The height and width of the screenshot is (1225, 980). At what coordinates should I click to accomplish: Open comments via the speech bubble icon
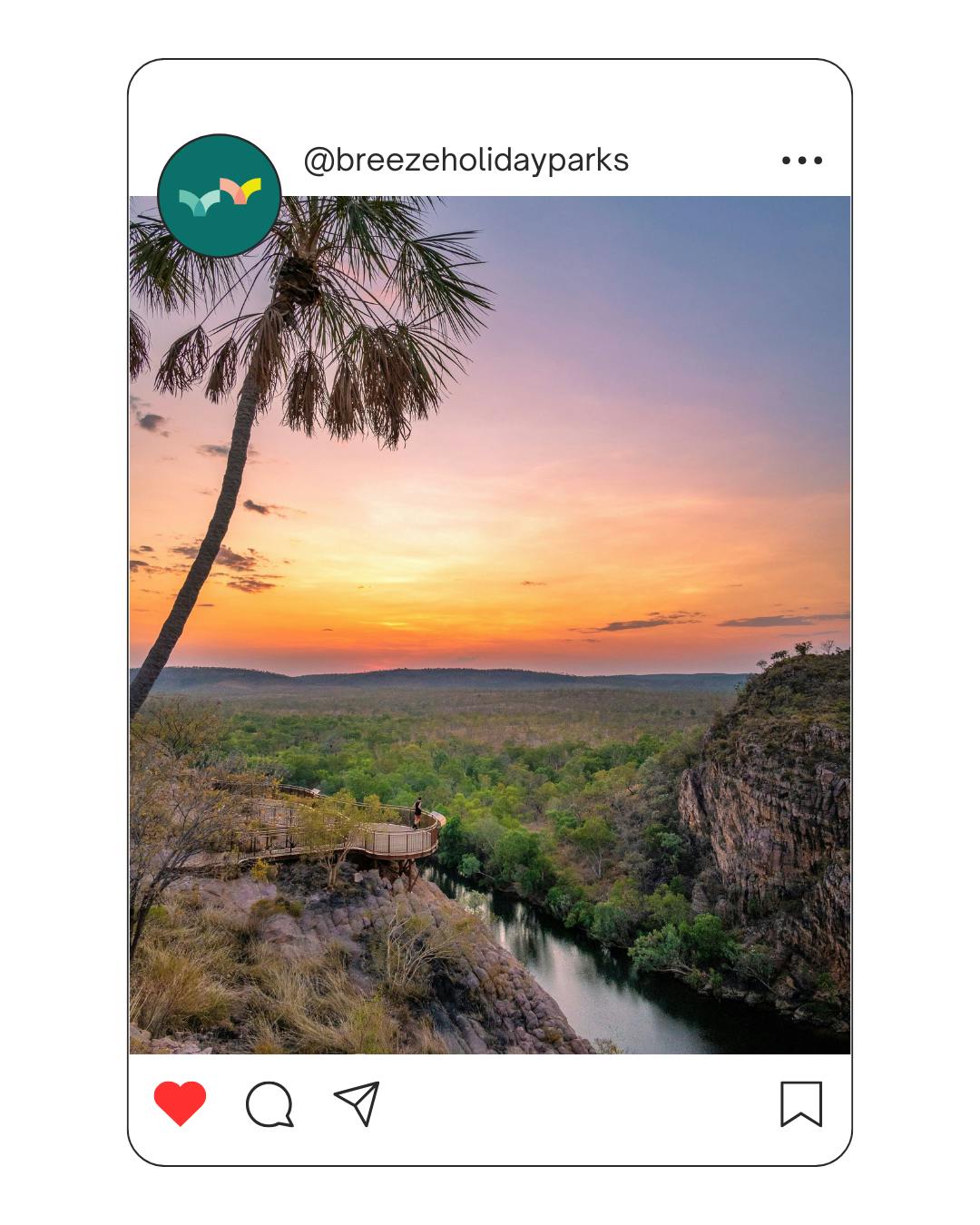[269, 1104]
